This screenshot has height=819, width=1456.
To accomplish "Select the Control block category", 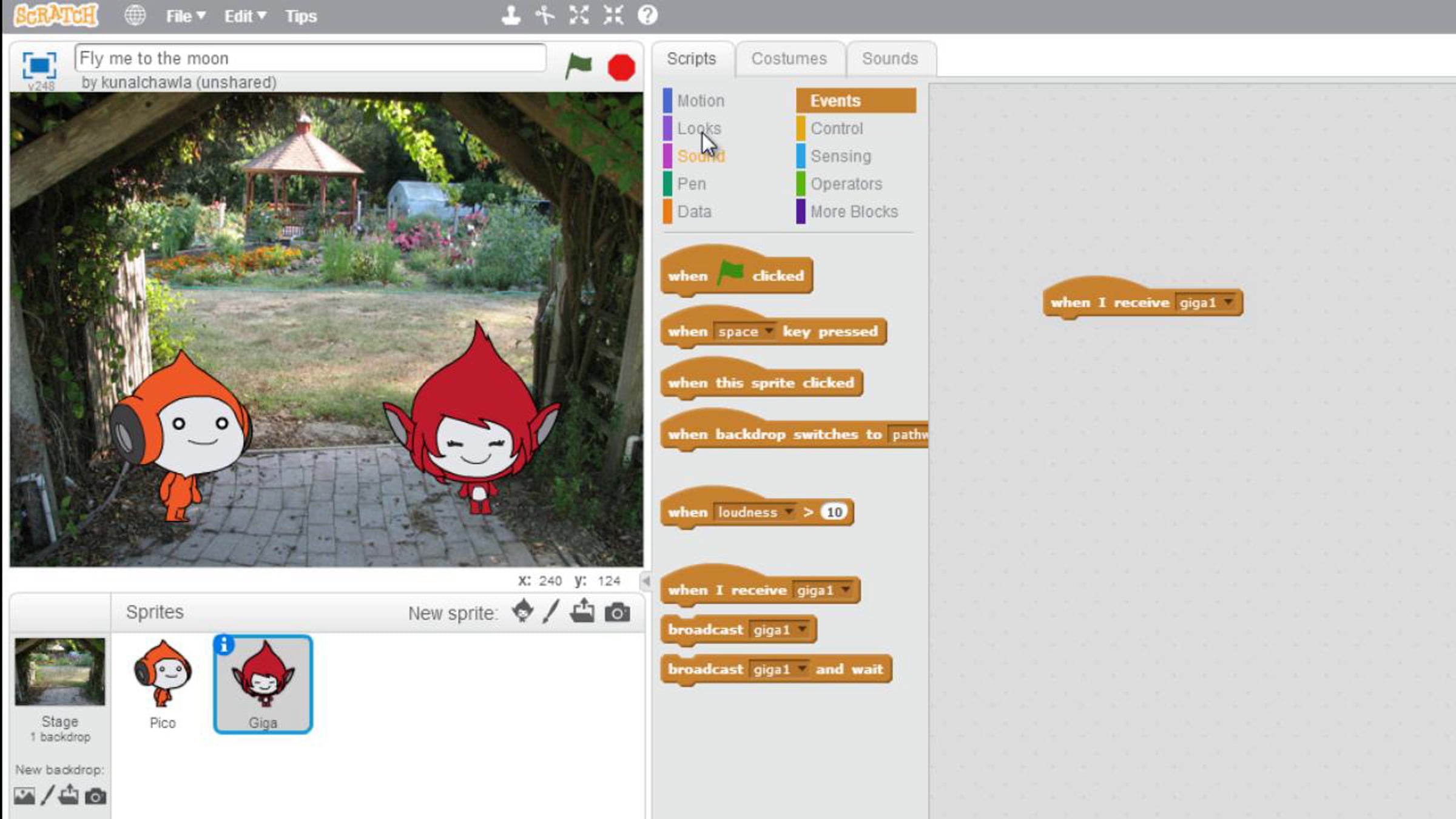I will tap(837, 129).
